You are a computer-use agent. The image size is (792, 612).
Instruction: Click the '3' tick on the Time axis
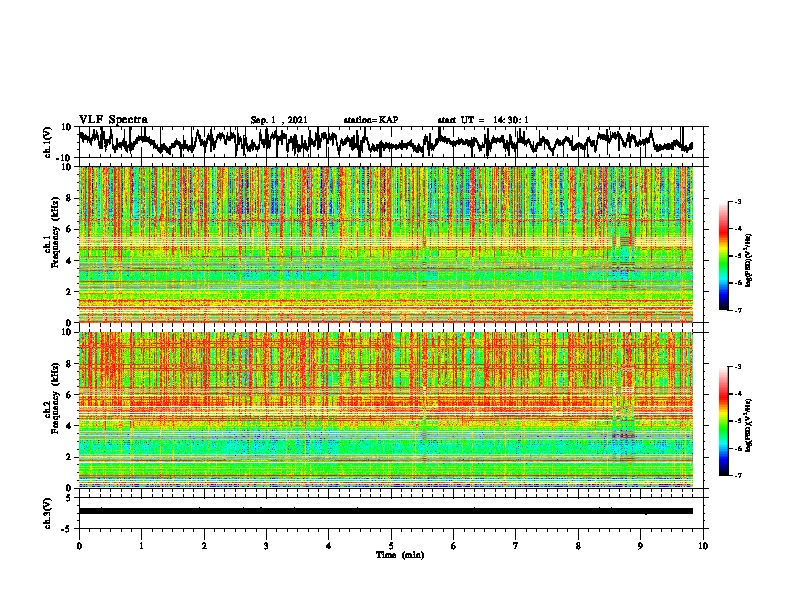(x=266, y=546)
